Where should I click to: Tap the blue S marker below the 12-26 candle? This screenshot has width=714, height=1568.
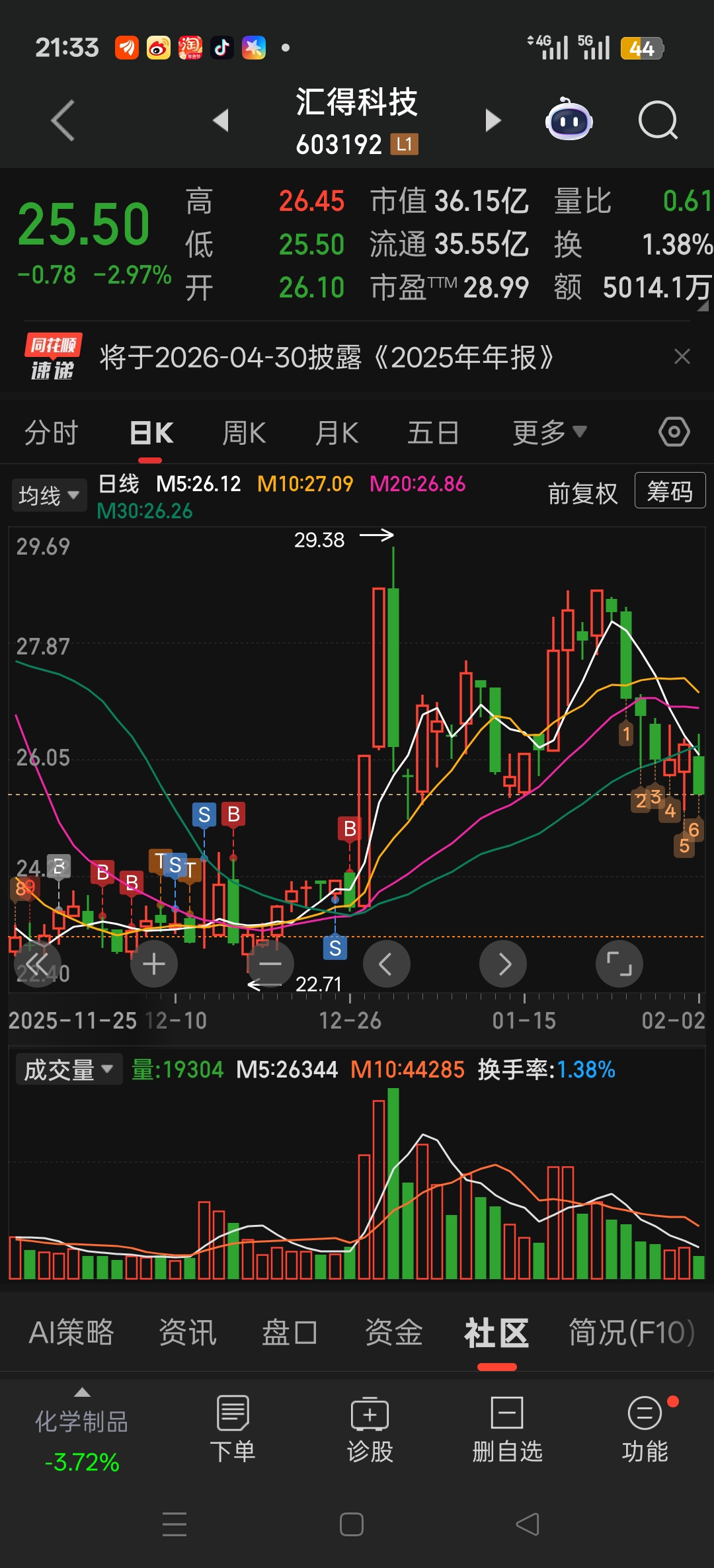coord(335,948)
